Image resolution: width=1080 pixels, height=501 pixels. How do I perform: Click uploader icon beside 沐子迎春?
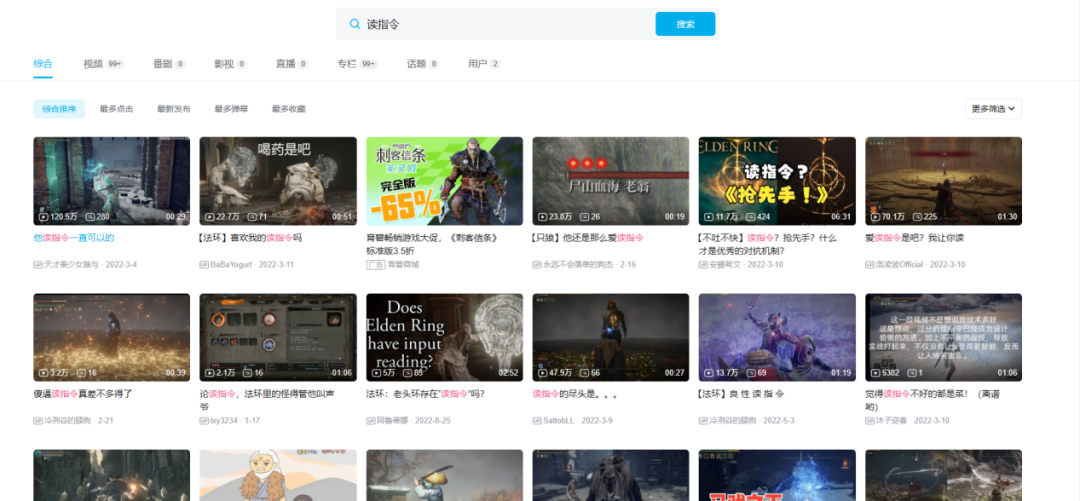coord(869,420)
